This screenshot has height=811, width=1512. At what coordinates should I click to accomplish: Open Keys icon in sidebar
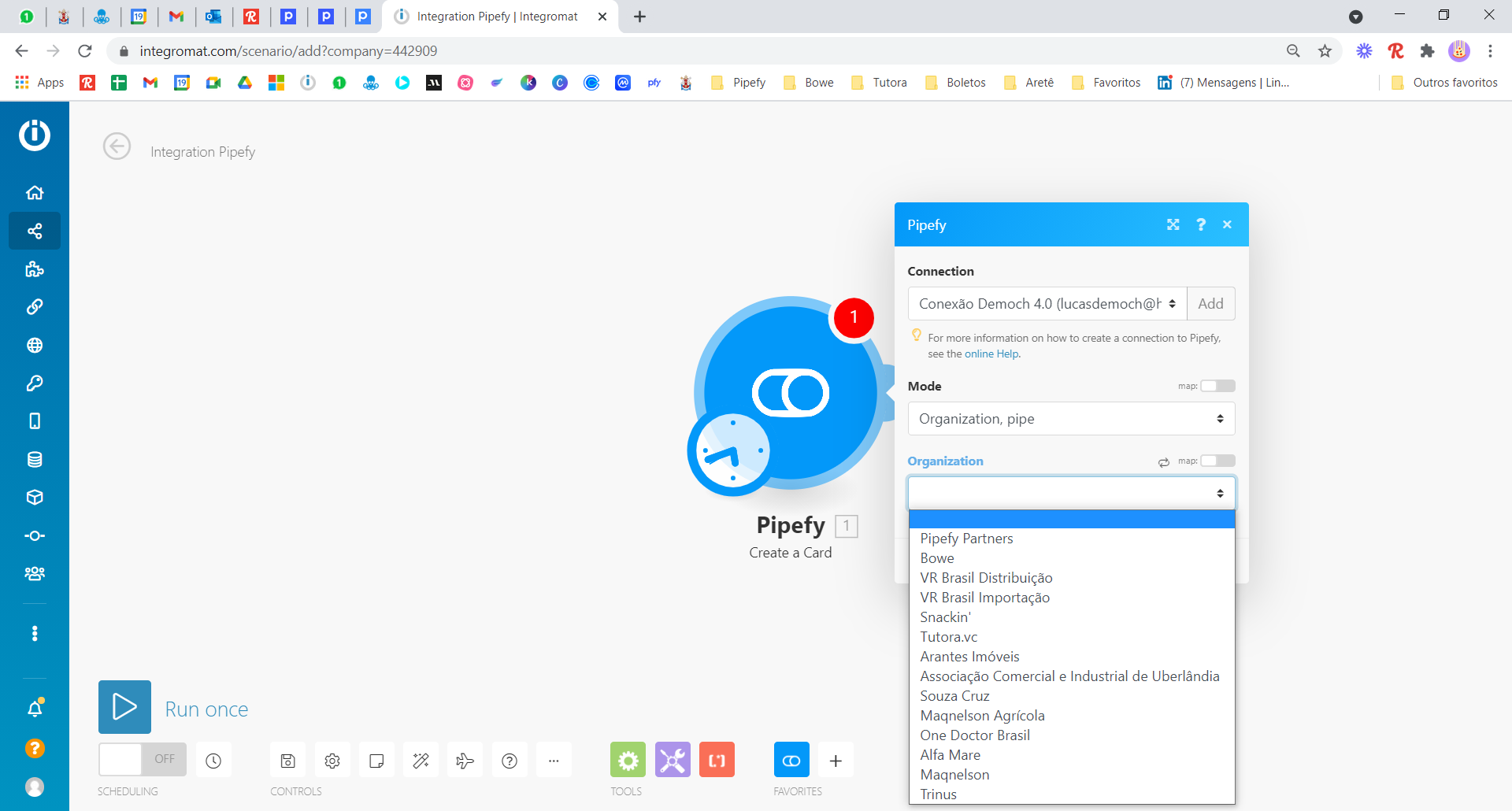pos(35,383)
